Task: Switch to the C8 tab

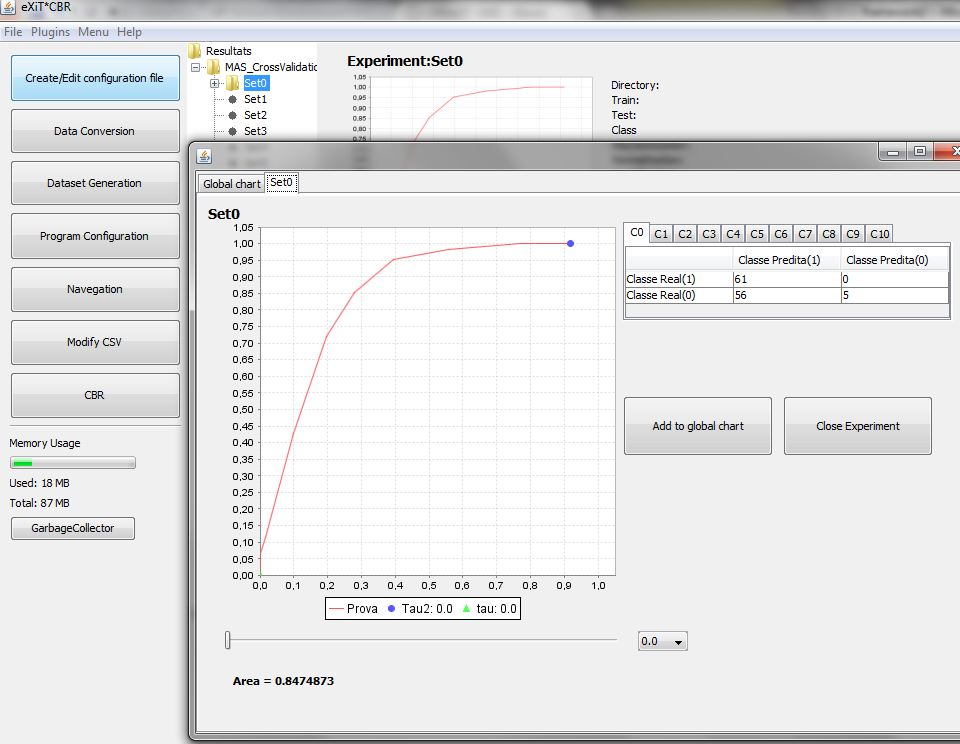Action: (829, 234)
